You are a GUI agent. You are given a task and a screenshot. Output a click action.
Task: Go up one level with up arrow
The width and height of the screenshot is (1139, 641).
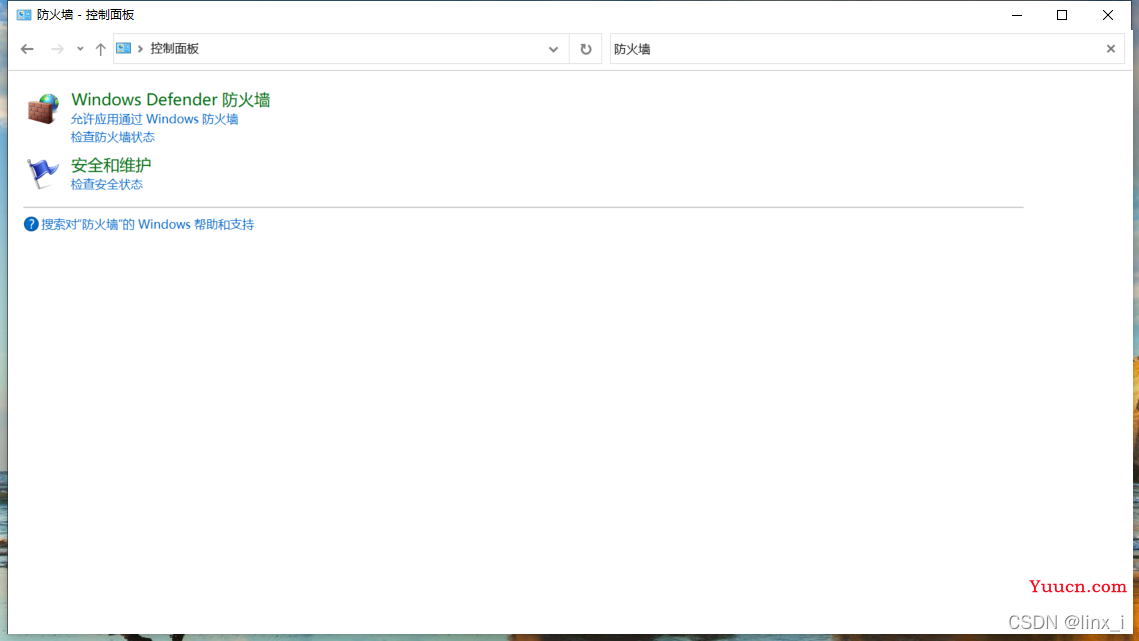100,49
